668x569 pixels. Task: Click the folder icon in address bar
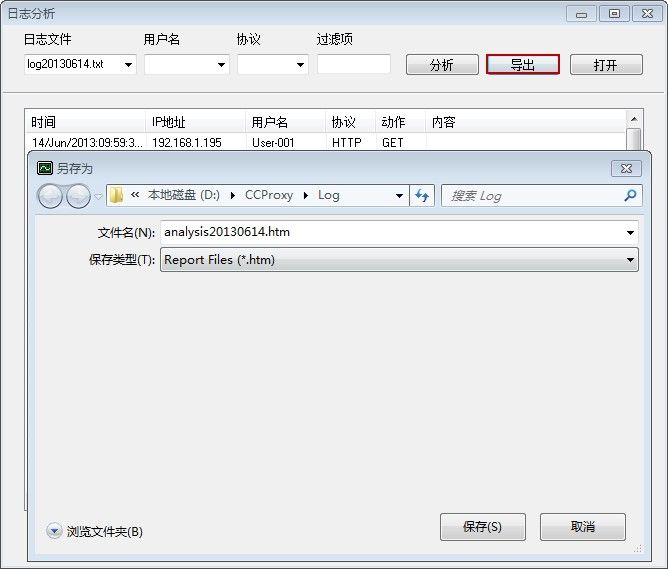pos(116,195)
